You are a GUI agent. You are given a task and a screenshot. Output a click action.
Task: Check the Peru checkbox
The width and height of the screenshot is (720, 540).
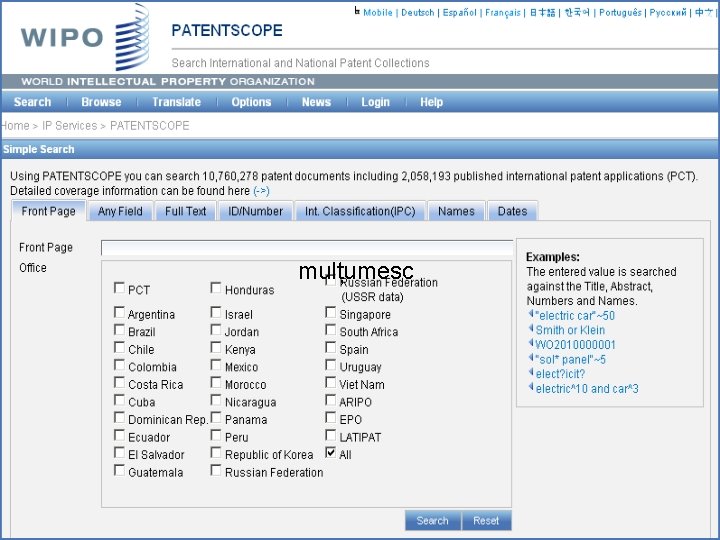coord(215,435)
